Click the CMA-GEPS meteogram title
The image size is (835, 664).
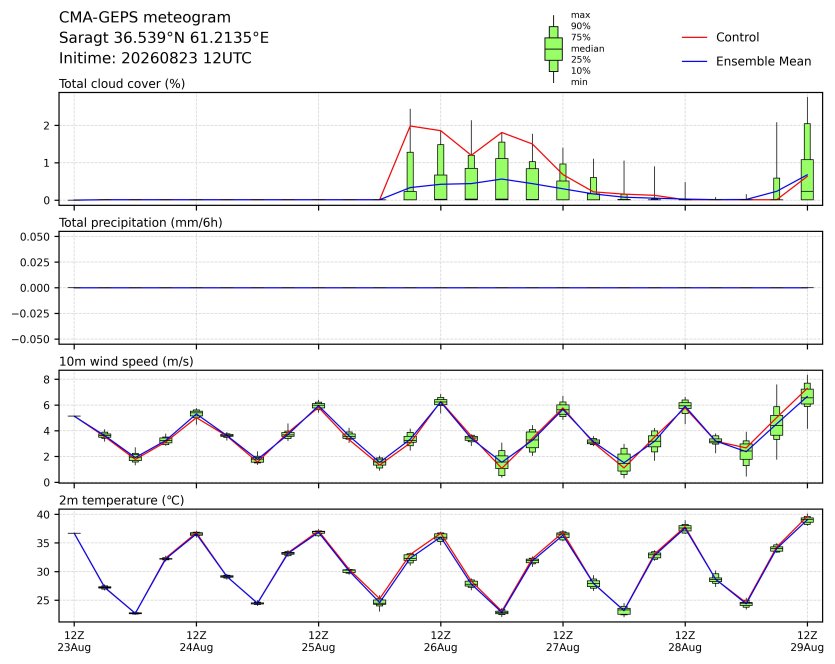[x=145, y=18]
